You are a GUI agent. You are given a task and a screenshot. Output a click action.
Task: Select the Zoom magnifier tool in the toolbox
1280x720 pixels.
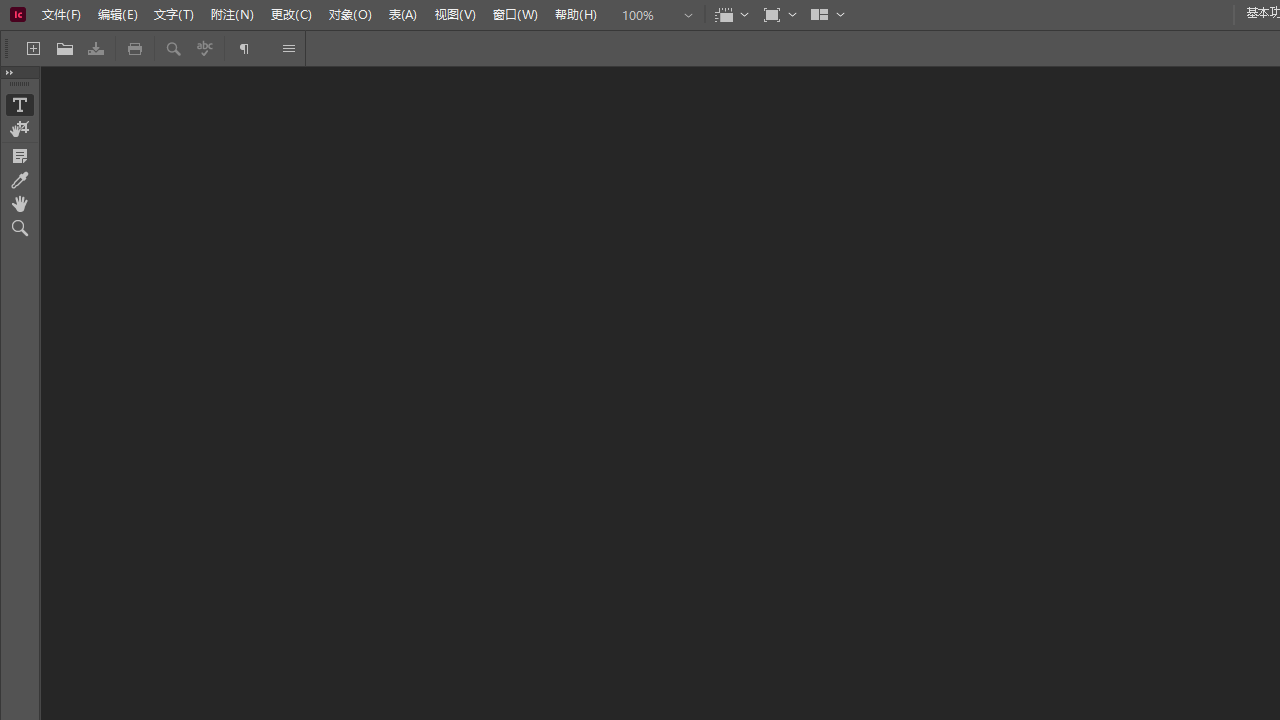(19, 228)
